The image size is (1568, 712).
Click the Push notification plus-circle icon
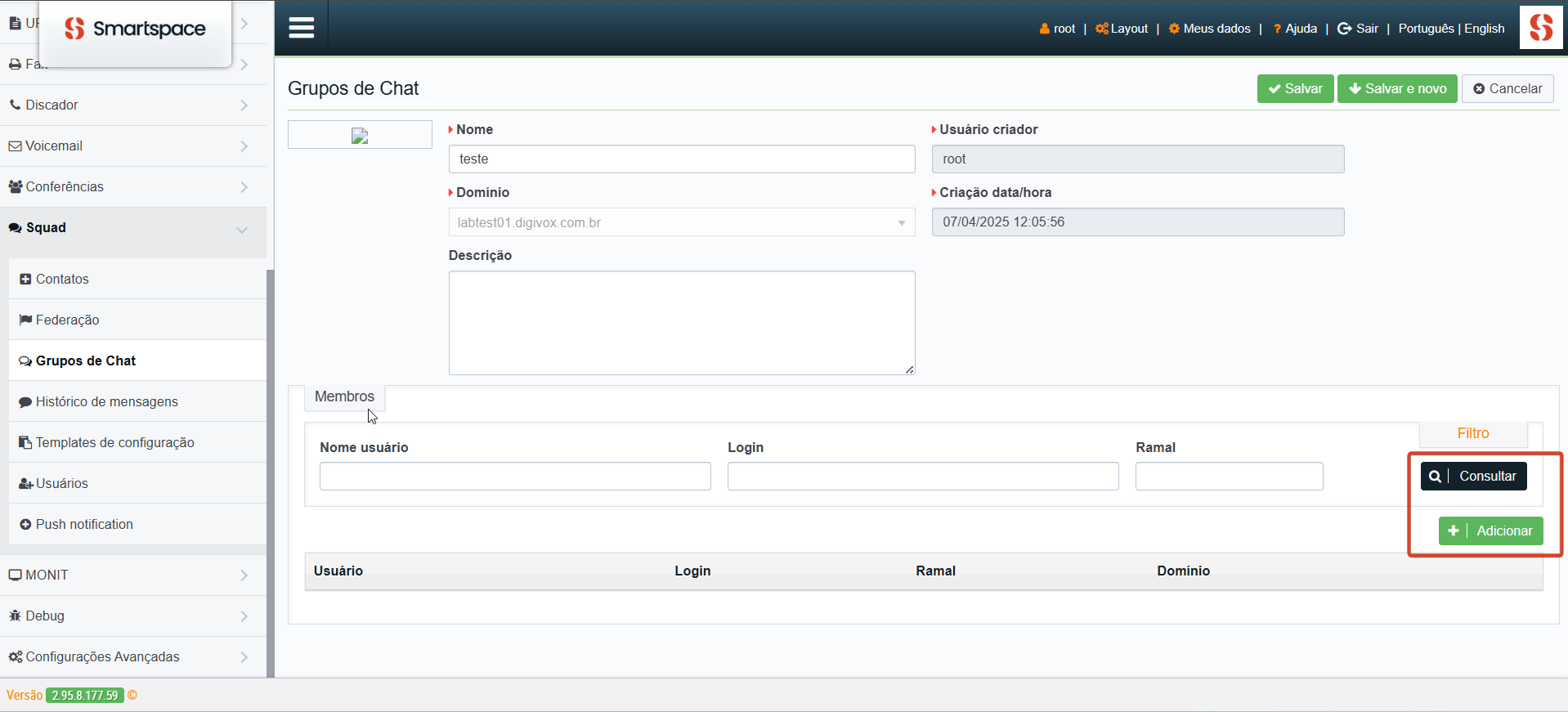25,524
